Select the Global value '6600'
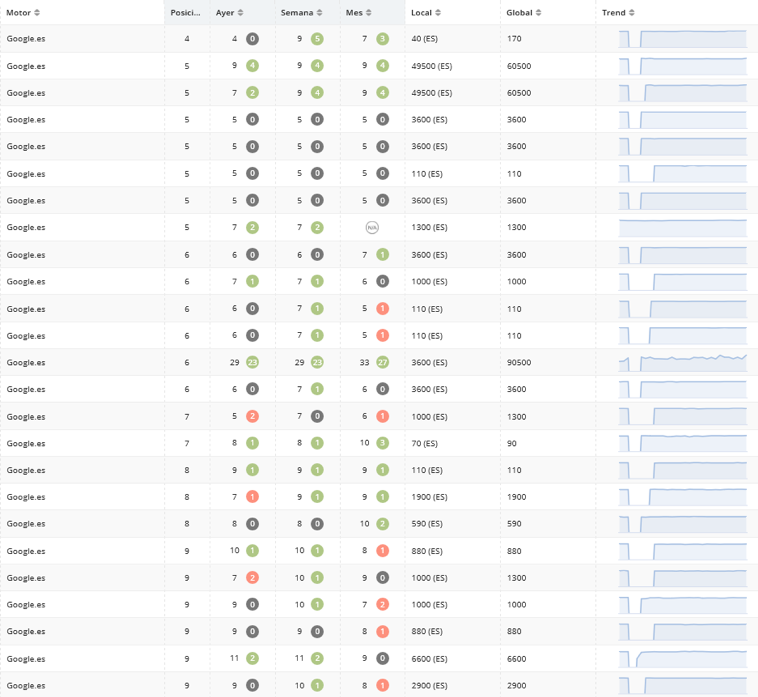 [516, 659]
